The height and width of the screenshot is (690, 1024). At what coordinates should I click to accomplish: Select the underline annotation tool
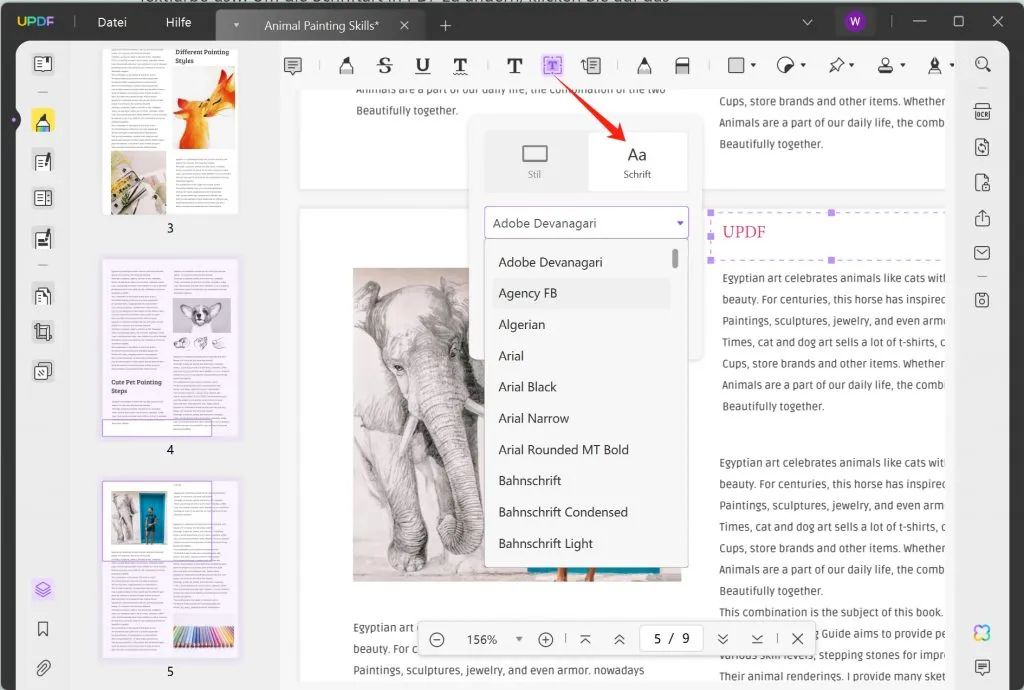coord(423,66)
